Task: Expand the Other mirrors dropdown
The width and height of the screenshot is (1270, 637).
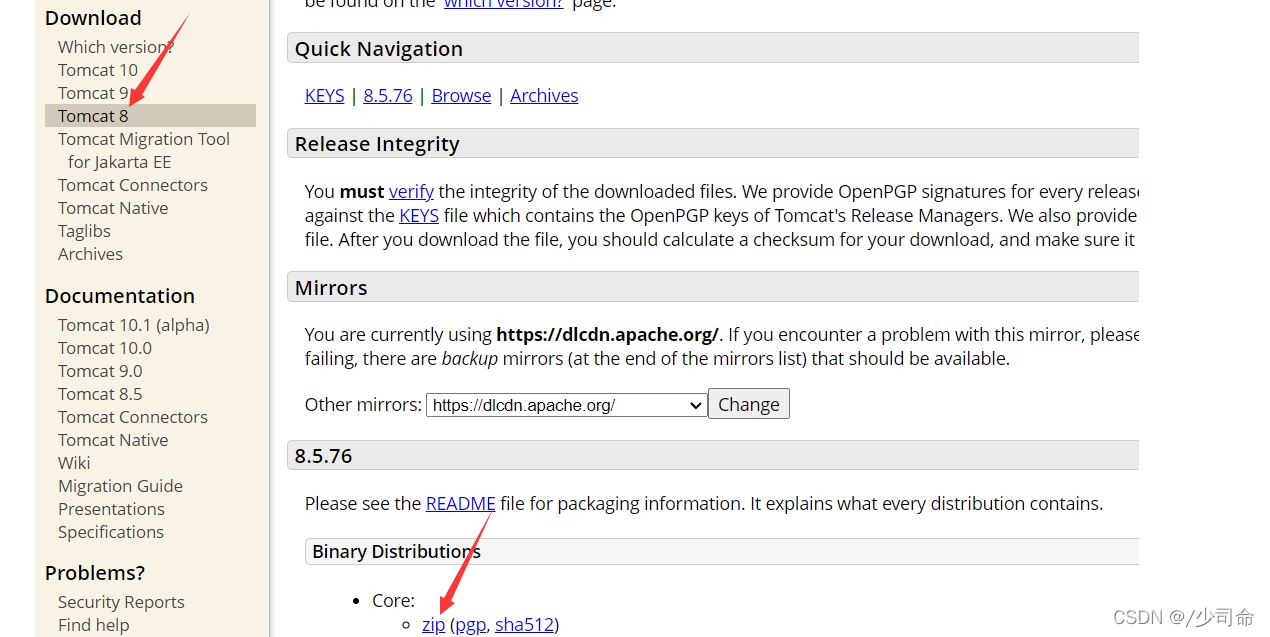Action: click(567, 405)
